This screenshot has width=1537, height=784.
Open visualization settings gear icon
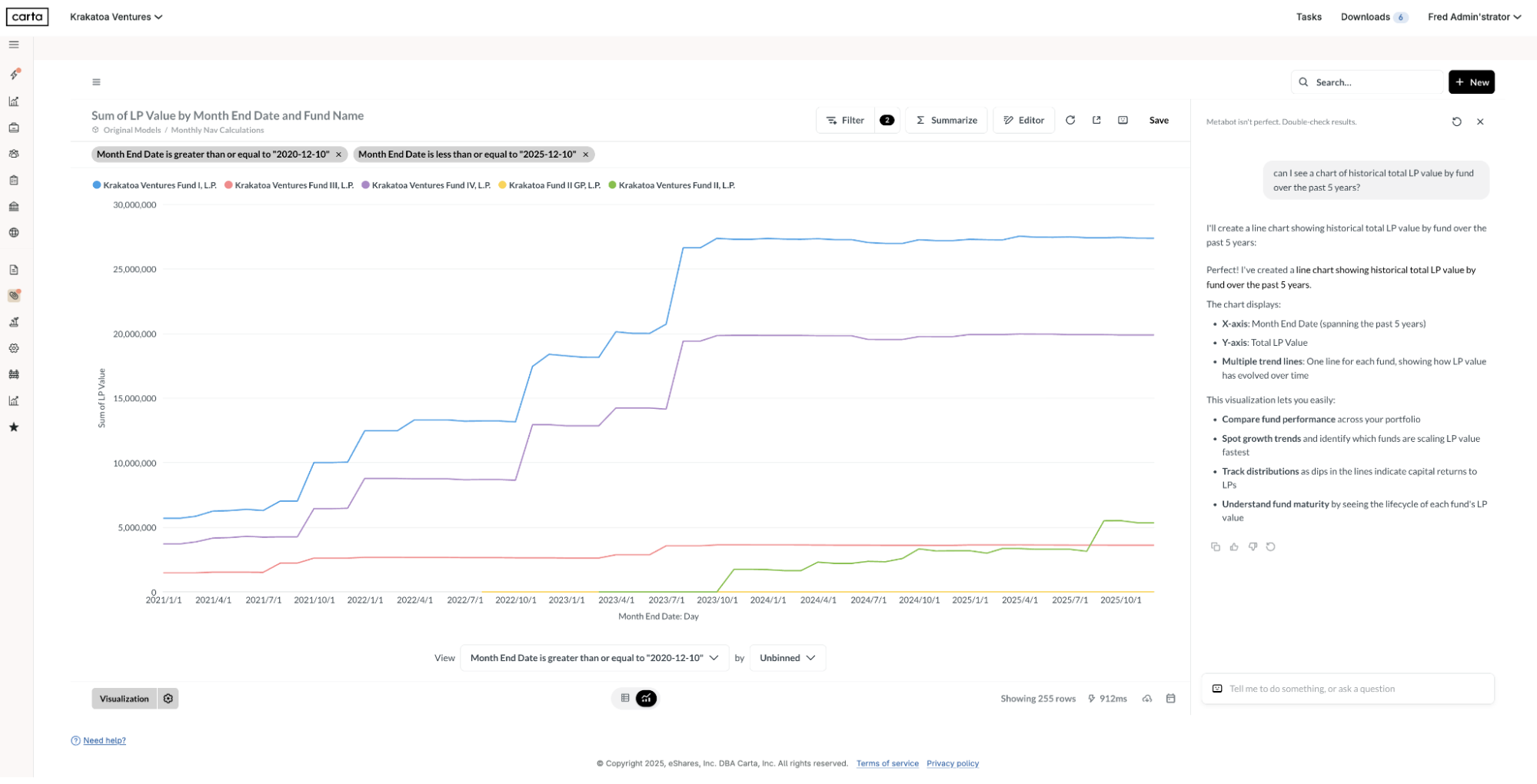click(168, 699)
